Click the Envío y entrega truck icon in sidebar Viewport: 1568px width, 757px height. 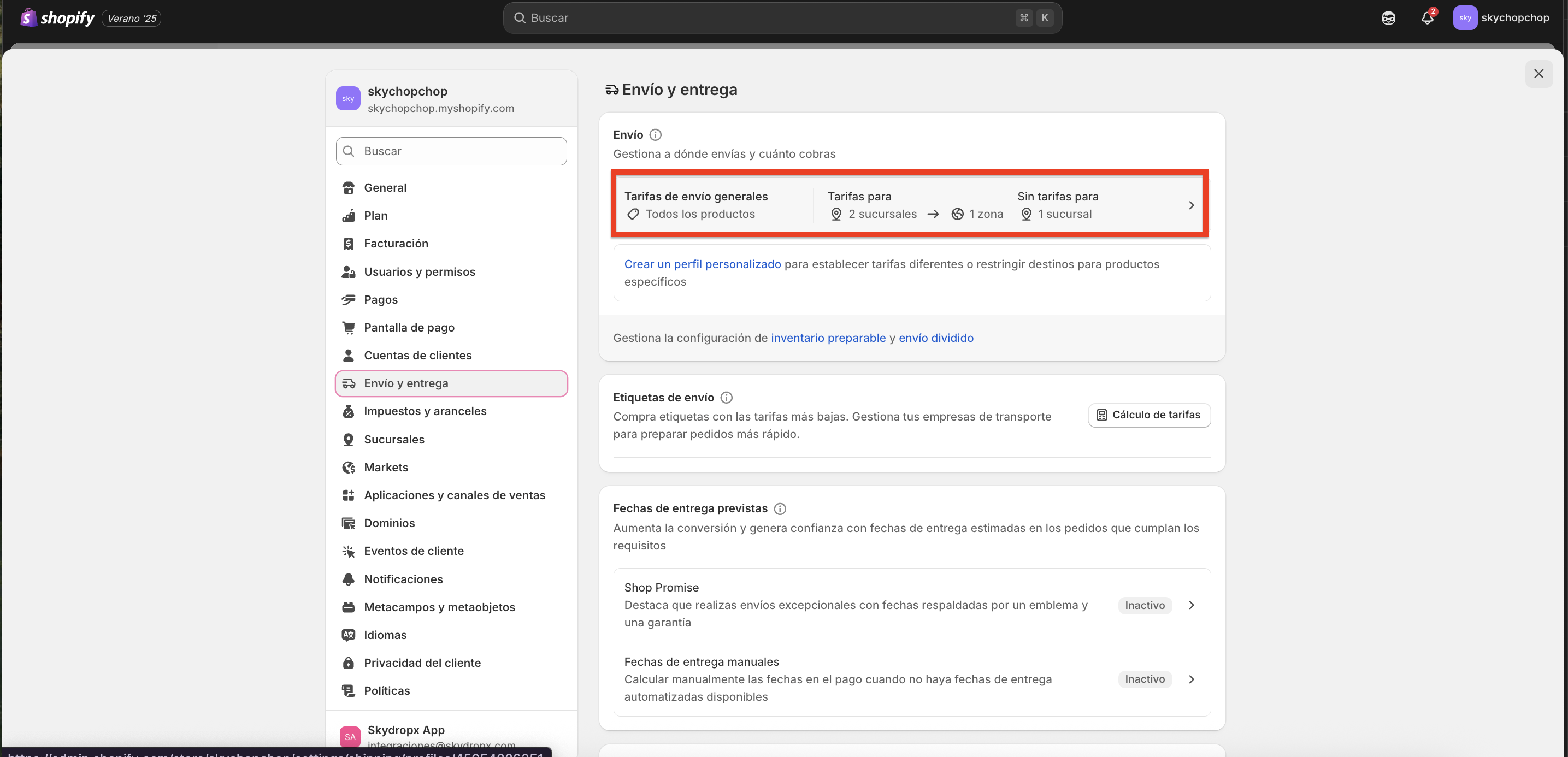click(x=348, y=383)
